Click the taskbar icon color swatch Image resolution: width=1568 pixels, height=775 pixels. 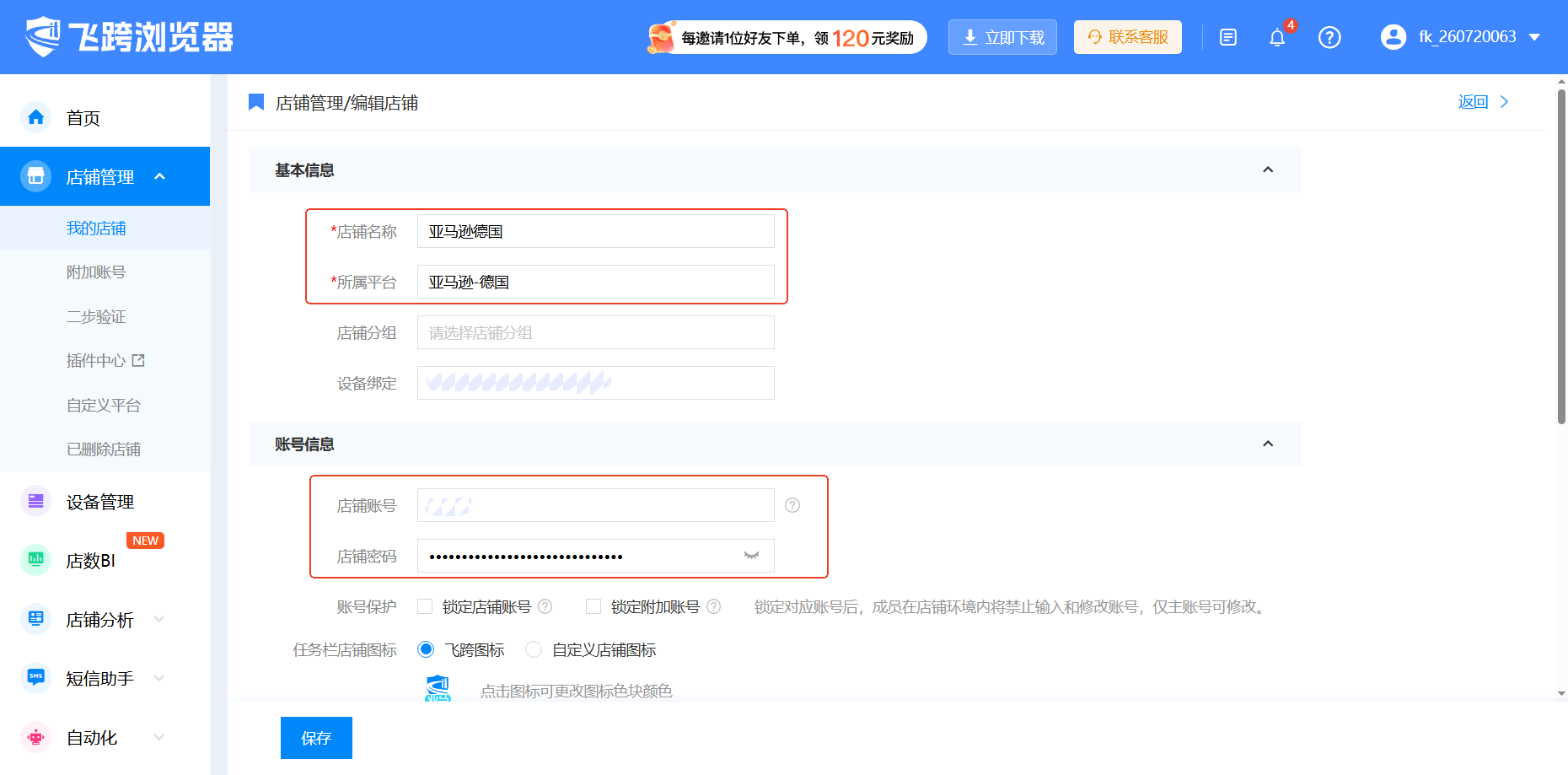[x=438, y=688]
